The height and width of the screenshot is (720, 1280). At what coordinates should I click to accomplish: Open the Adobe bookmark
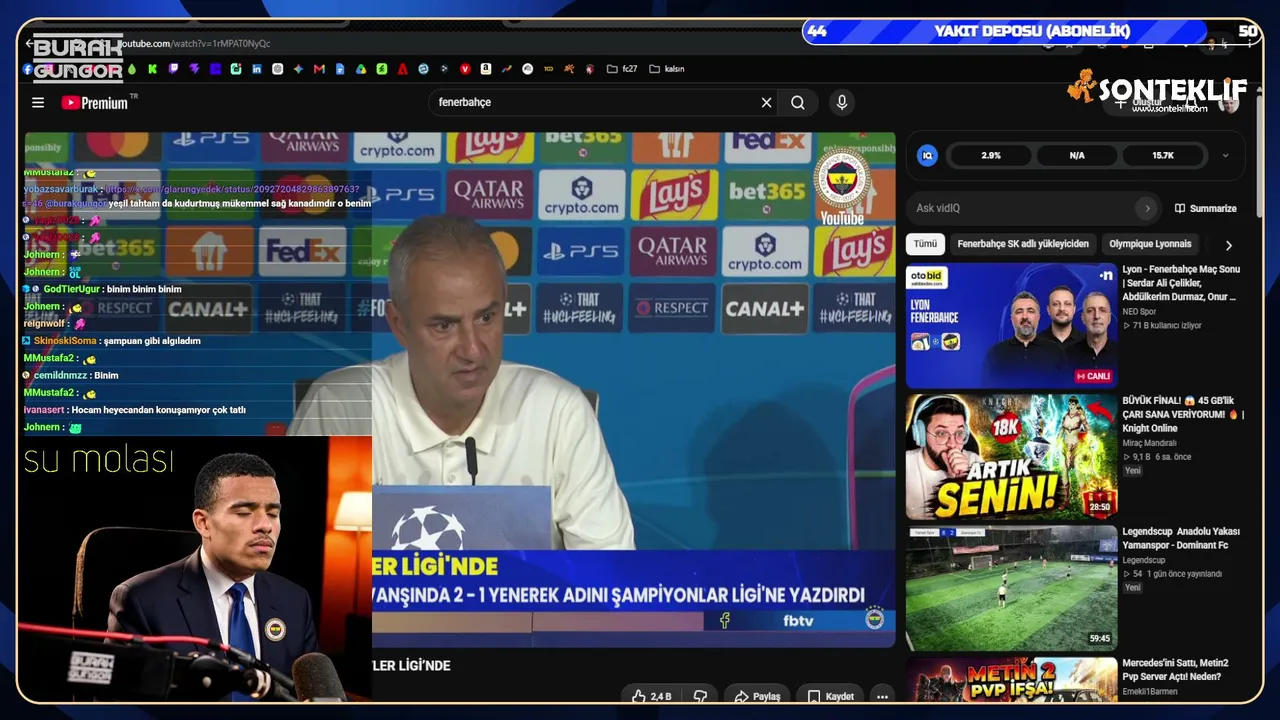coord(402,69)
